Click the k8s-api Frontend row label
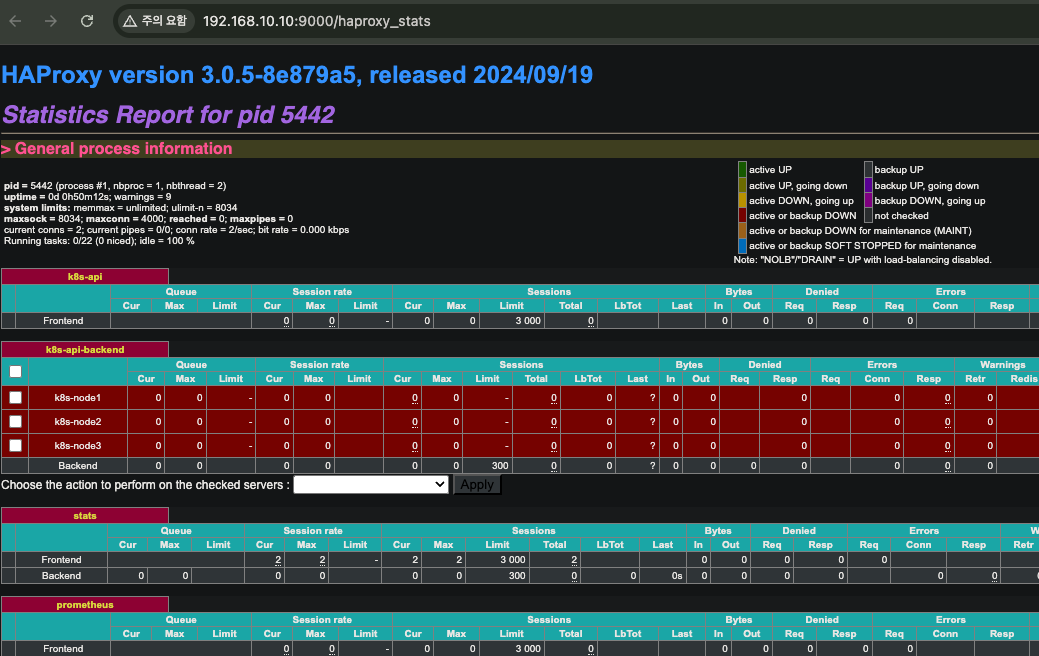This screenshot has height=656, width=1039. click(x=63, y=321)
